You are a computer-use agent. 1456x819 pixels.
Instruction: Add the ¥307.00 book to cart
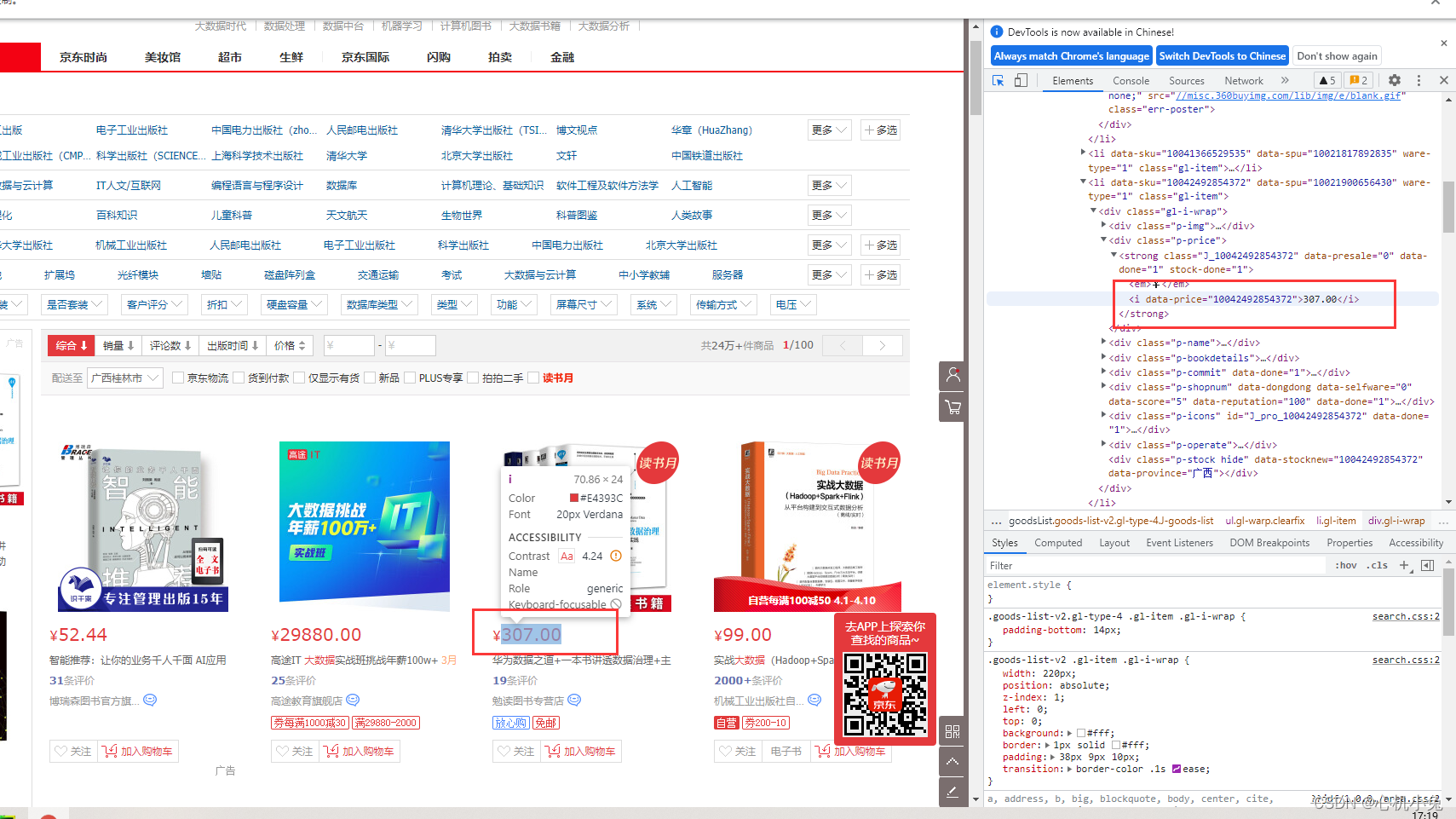tap(580, 751)
